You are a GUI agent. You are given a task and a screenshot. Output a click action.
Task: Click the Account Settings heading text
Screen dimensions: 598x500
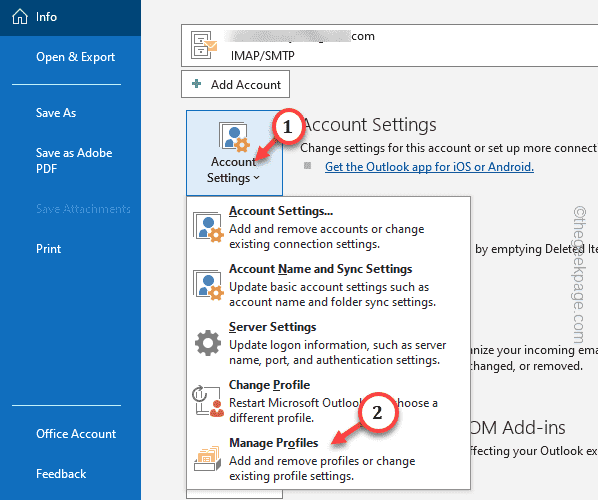coord(370,125)
